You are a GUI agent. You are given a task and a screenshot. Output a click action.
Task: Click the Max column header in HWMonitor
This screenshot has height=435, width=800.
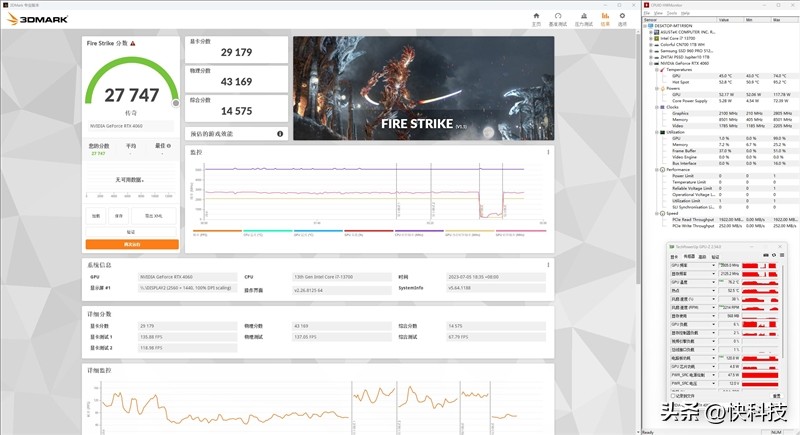tap(783, 19)
